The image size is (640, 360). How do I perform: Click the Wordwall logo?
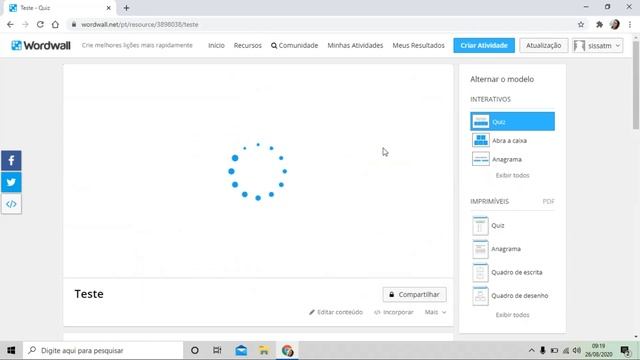(x=41, y=45)
